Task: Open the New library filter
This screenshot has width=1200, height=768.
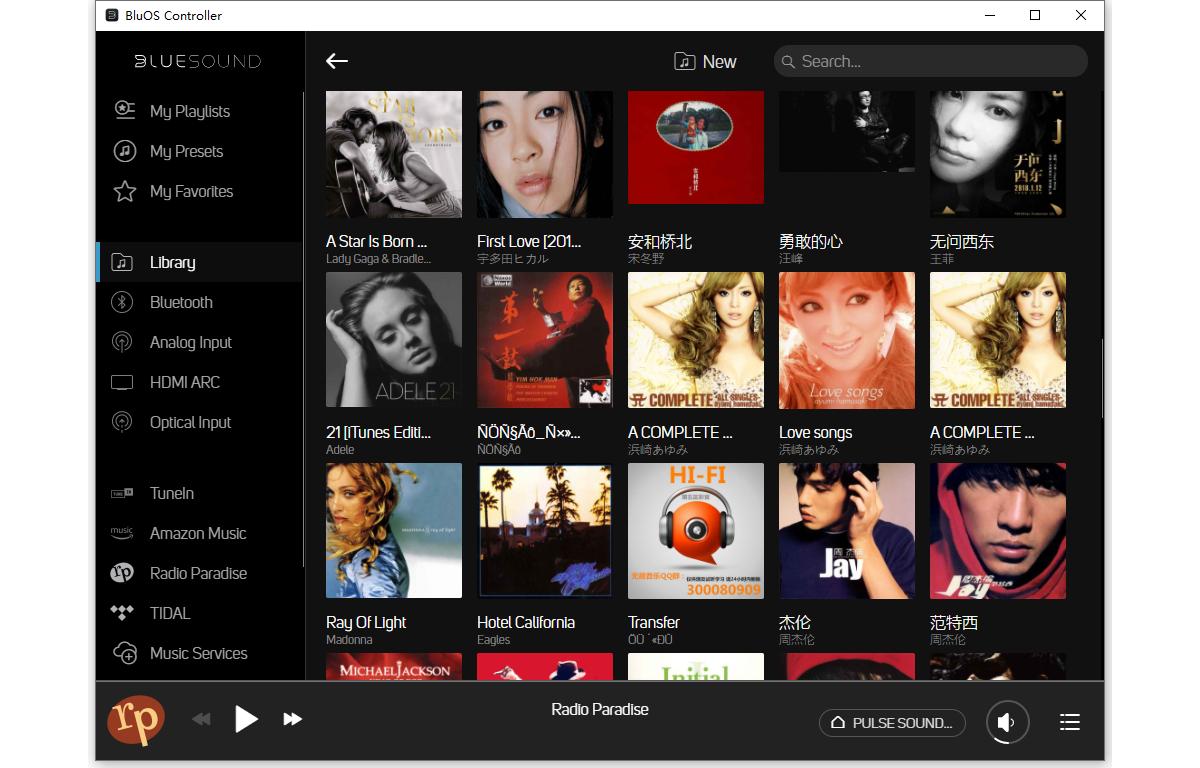Action: pos(705,62)
